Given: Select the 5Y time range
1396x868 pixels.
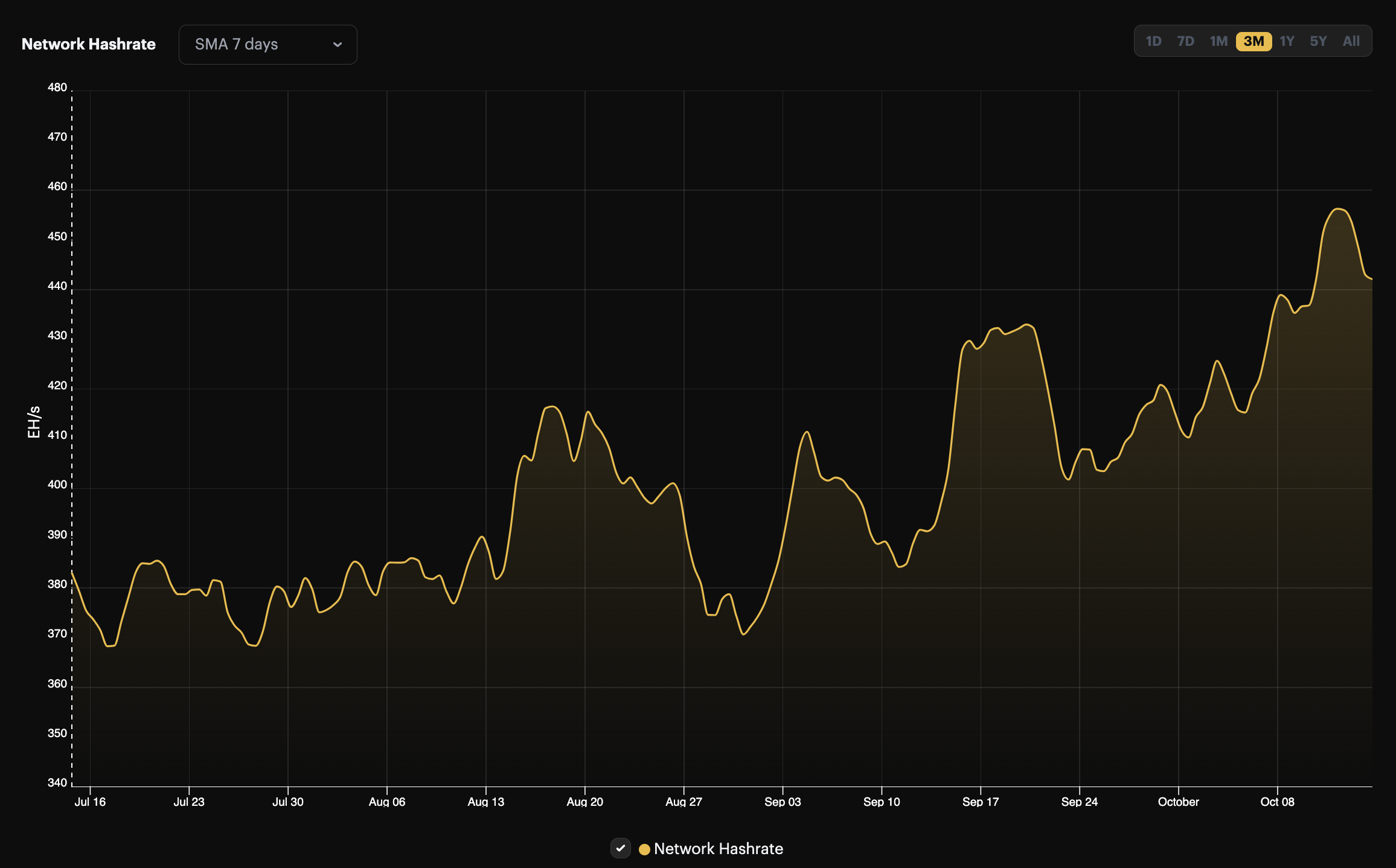Looking at the screenshot, I should pos(1319,40).
